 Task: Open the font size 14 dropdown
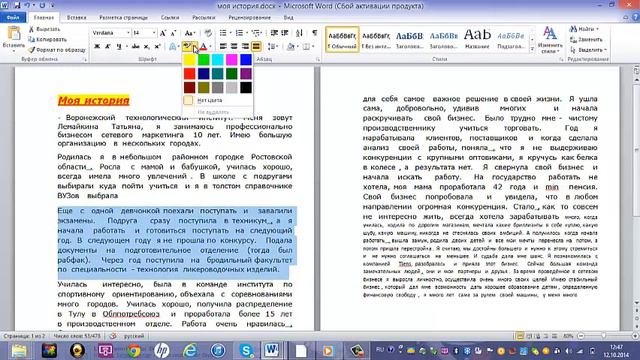pos(154,33)
